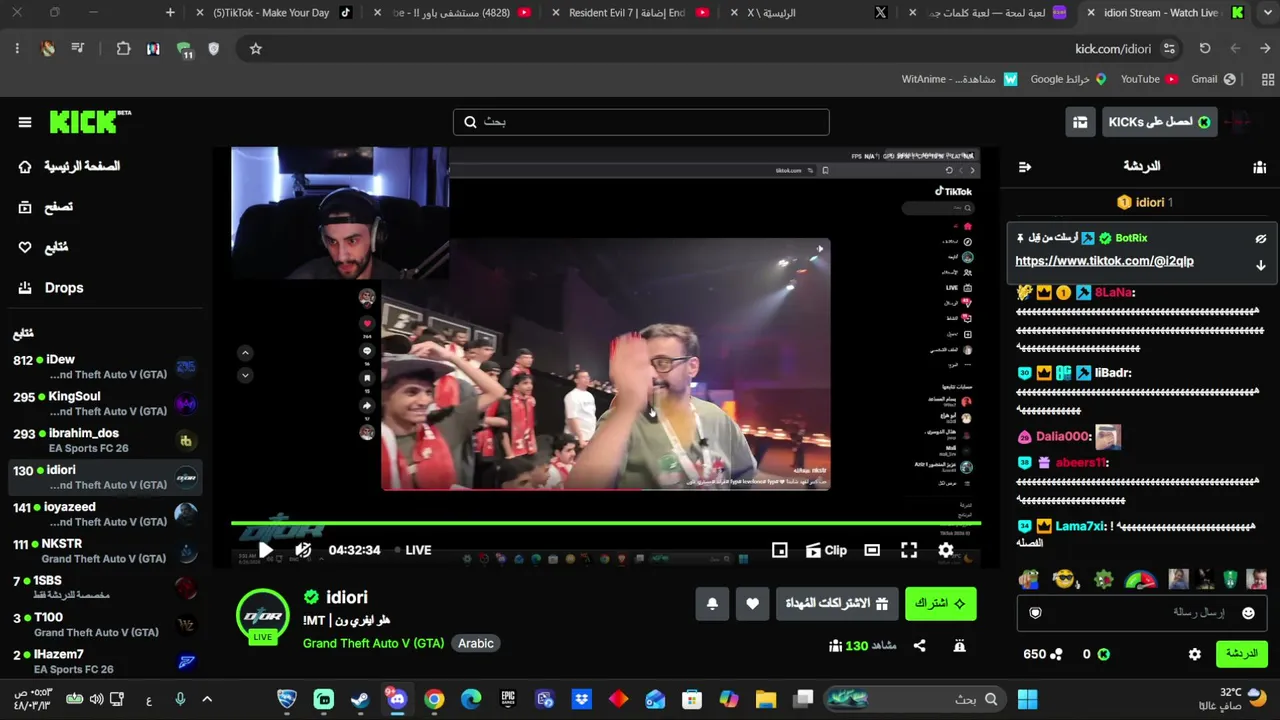Click the gifted subscriptions button
Image resolution: width=1280 pixels, height=720 pixels.
pyautogui.click(x=837, y=604)
